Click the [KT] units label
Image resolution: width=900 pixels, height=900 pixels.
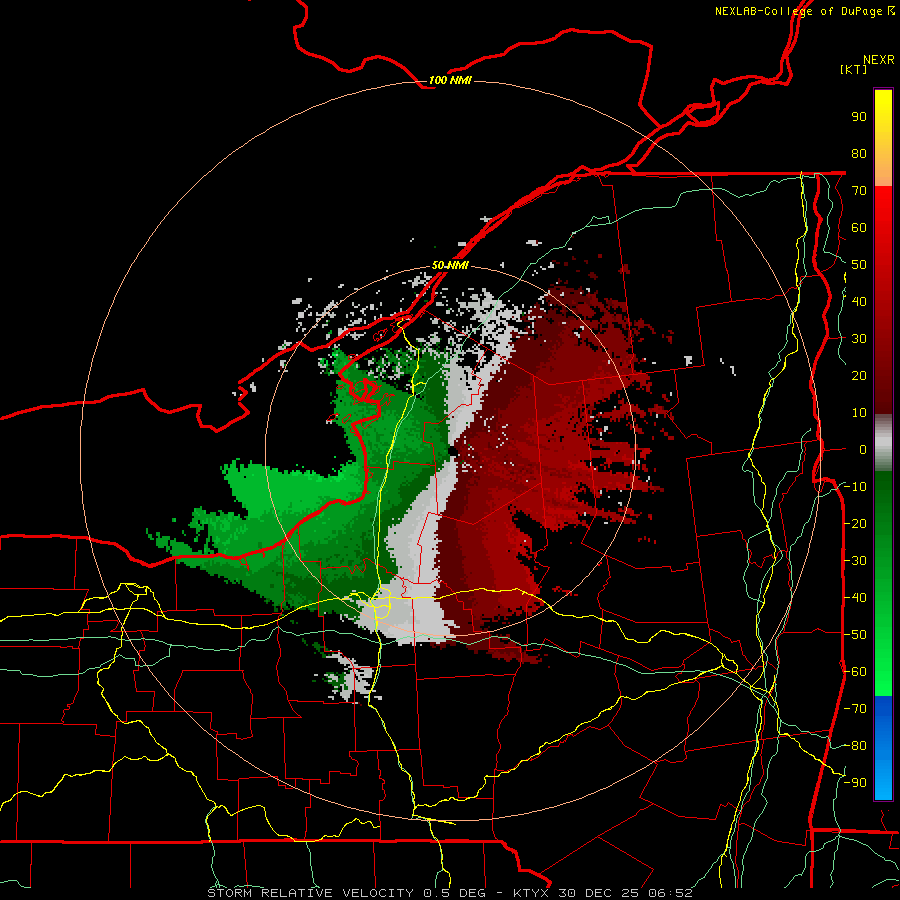[854, 69]
